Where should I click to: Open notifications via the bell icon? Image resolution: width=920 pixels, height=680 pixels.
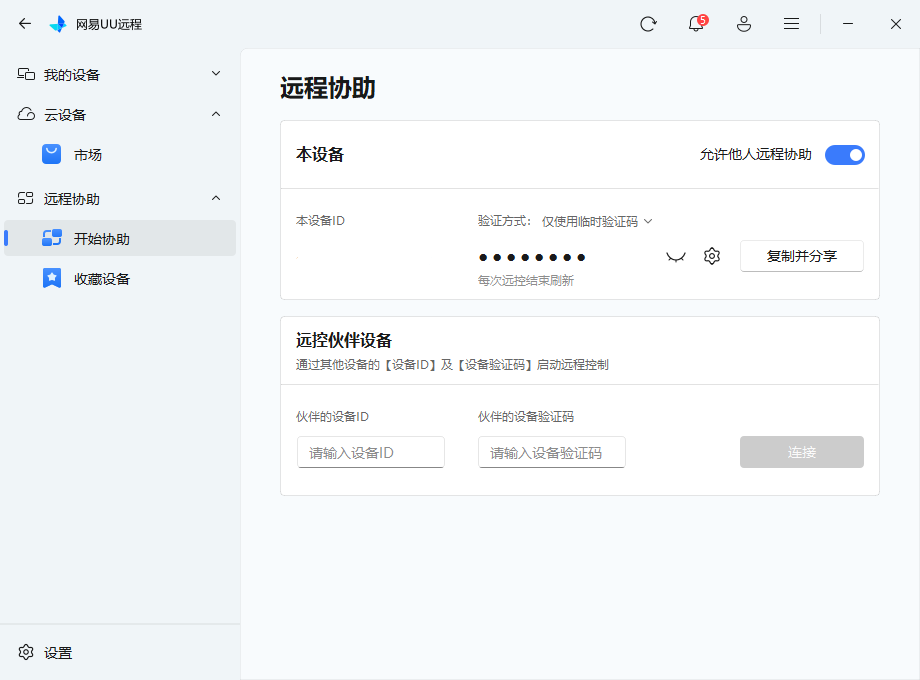(x=695, y=23)
